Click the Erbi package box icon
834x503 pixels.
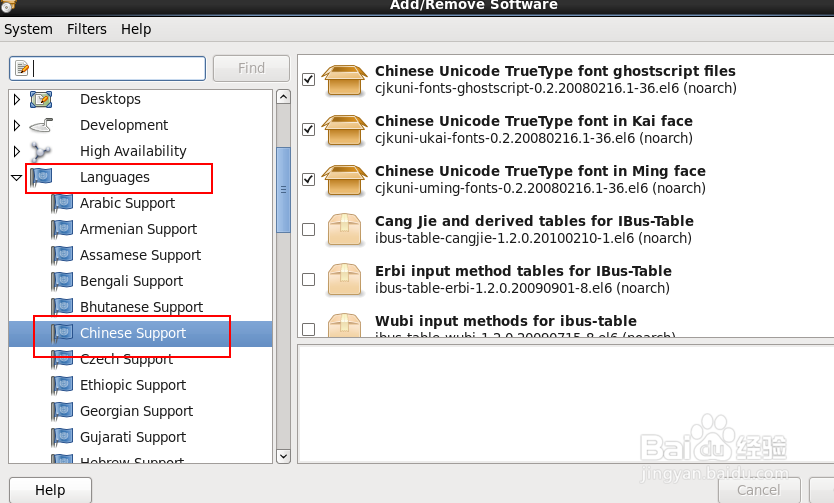[x=345, y=280]
